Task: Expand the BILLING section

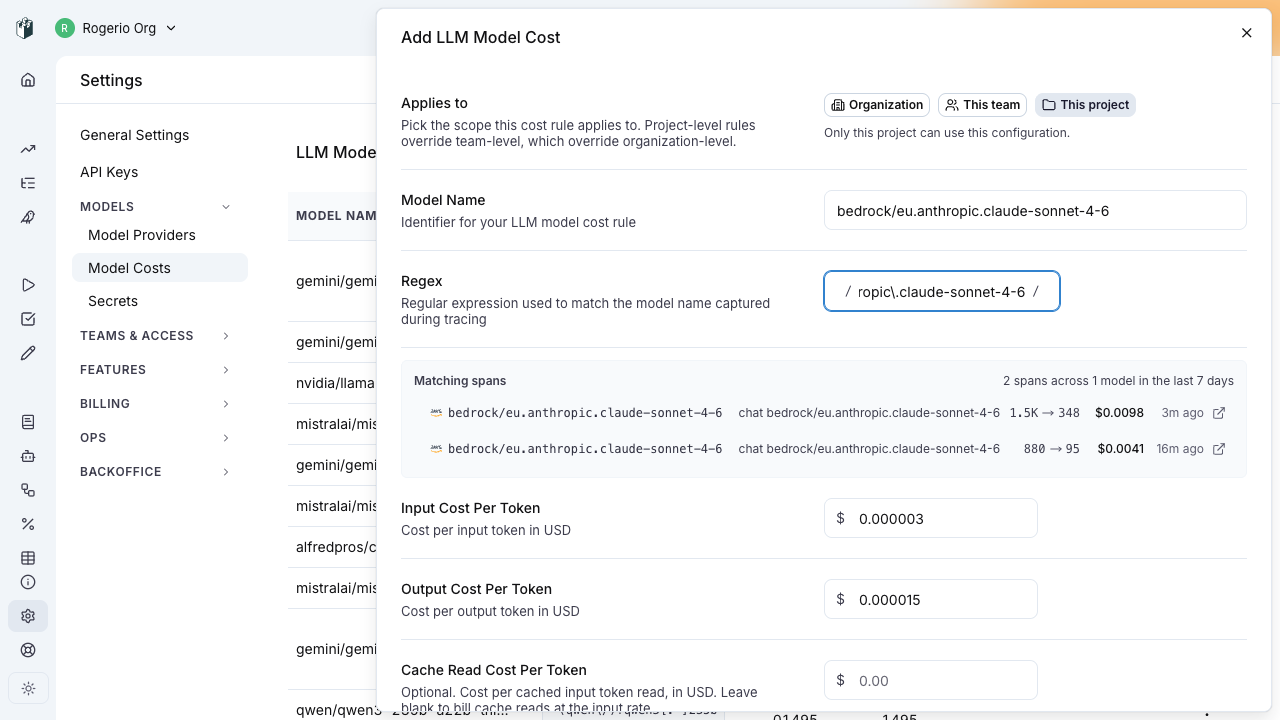Action: (156, 404)
